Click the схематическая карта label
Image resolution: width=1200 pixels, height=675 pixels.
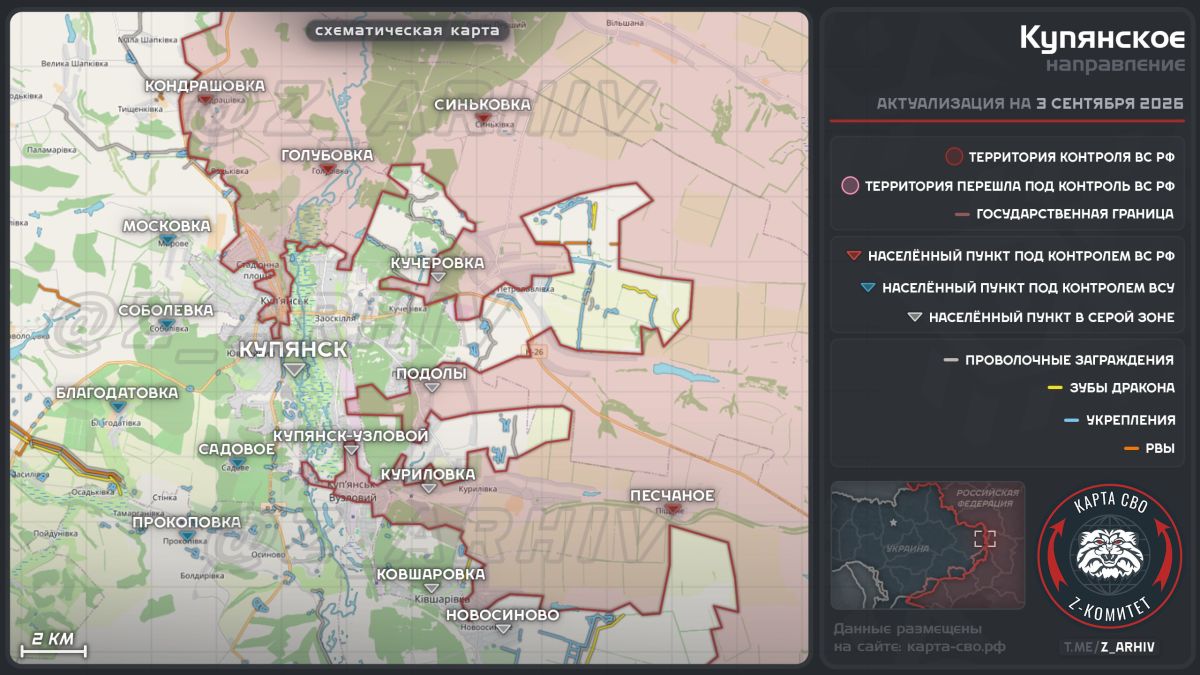point(407,31)
